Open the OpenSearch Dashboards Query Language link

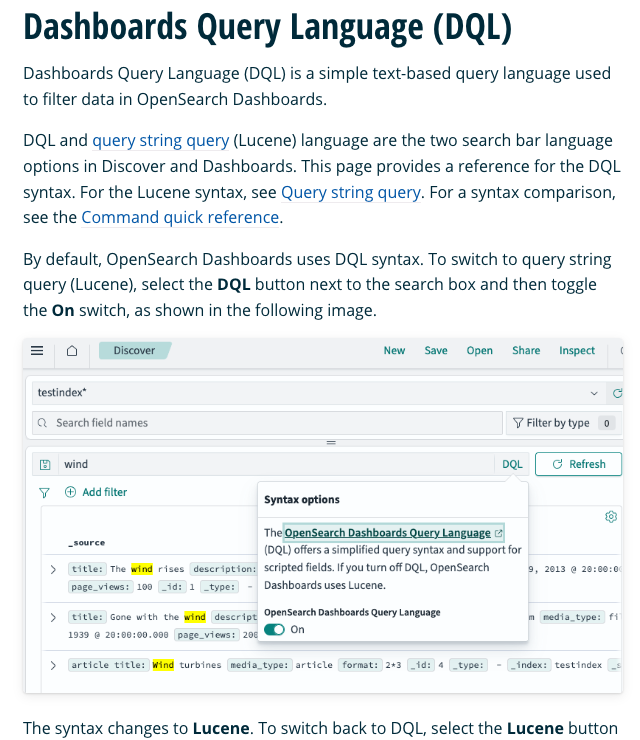[387, 533]
